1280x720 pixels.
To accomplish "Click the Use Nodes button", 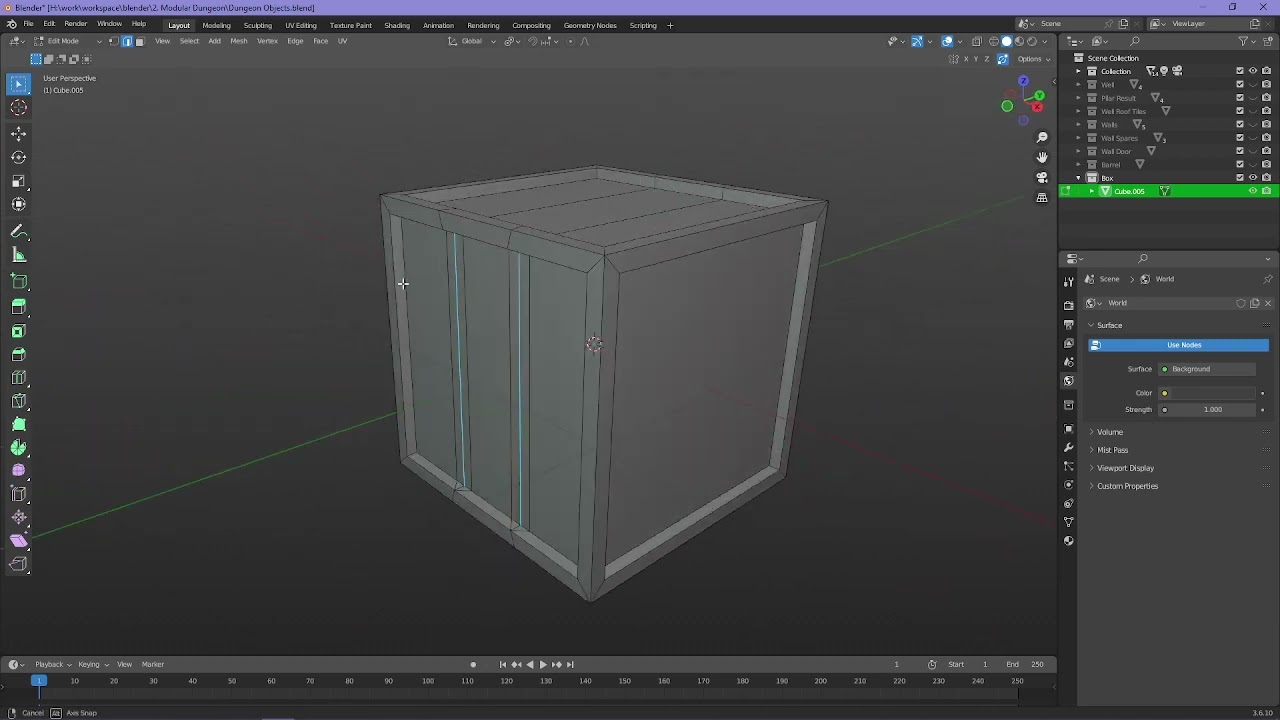I will 1178,345.
